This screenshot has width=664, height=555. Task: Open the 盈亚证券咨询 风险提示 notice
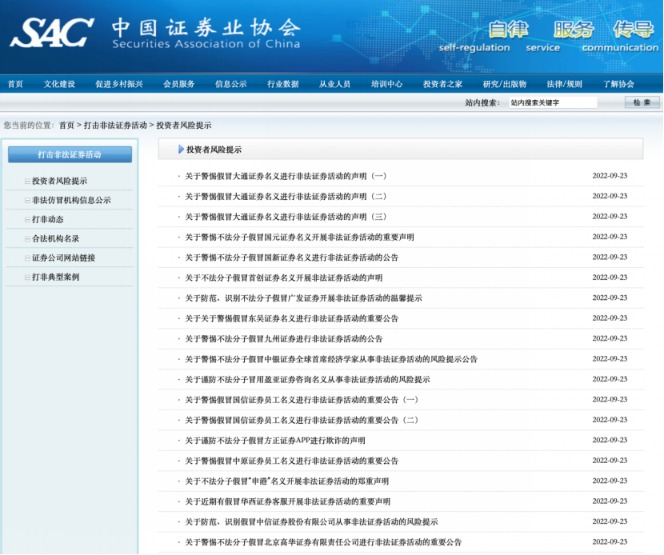[307, 379]
